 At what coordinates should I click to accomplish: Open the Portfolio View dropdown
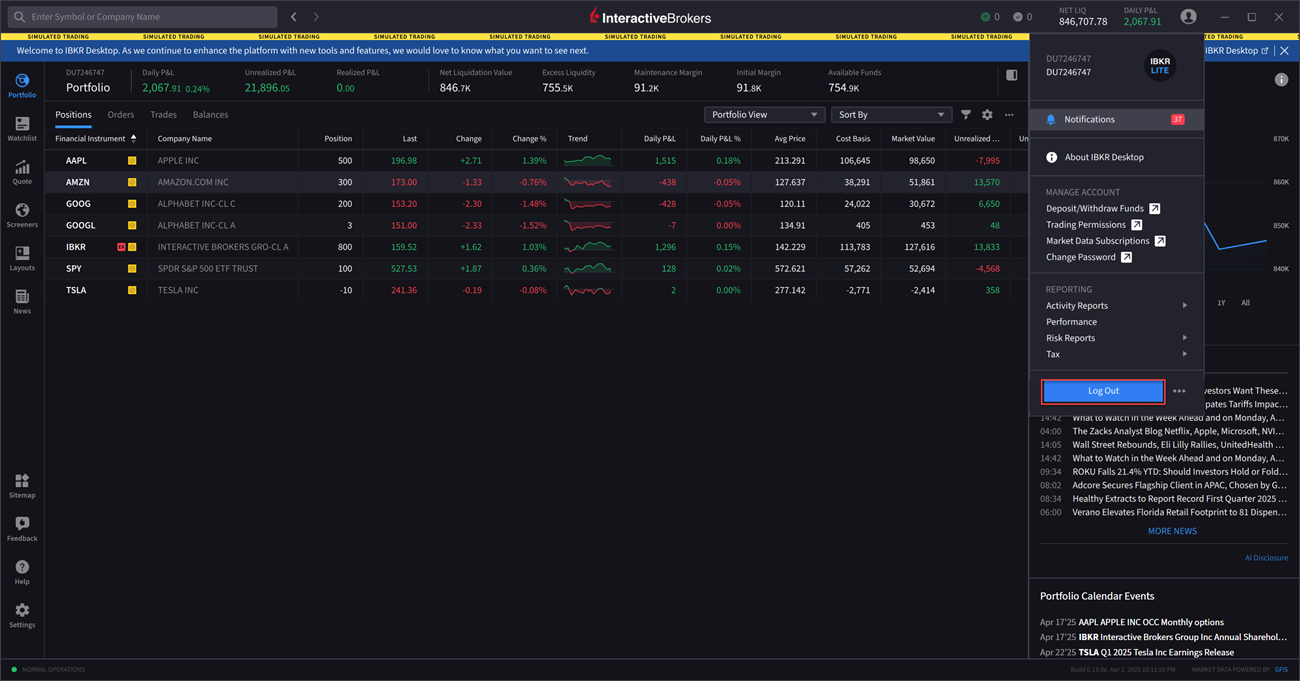point(764,115)
